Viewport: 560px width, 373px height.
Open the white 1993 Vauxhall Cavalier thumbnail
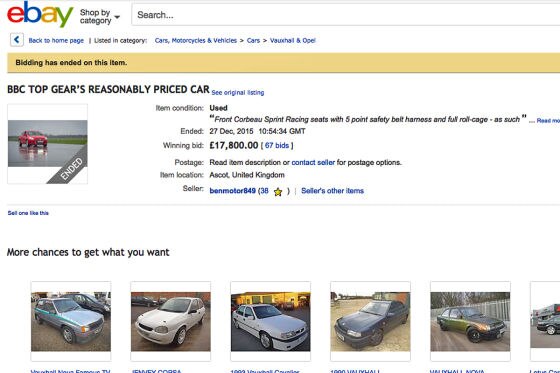point(271,321)
